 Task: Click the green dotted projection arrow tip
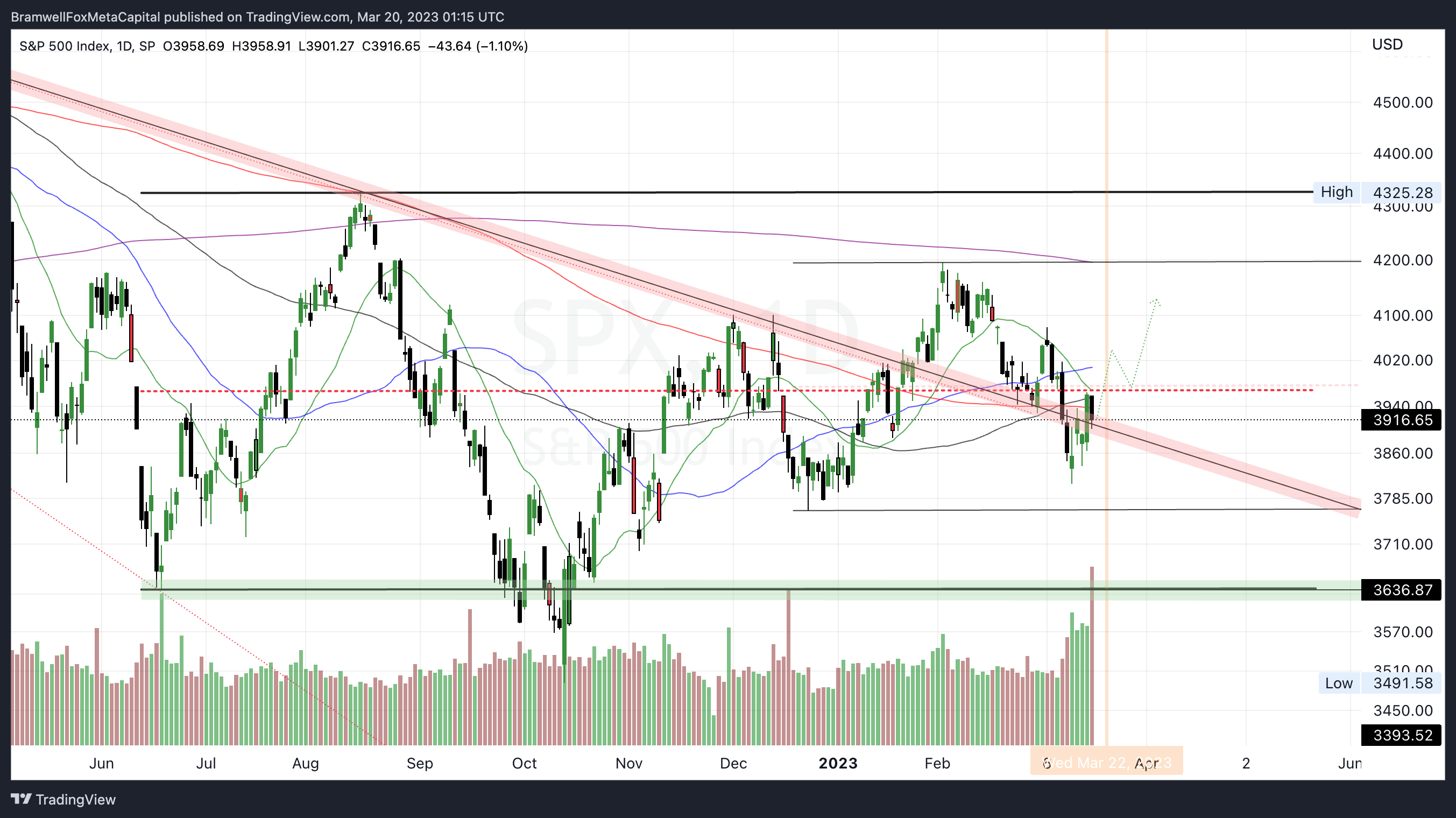pyautogui.click(x=1156, y=301)
